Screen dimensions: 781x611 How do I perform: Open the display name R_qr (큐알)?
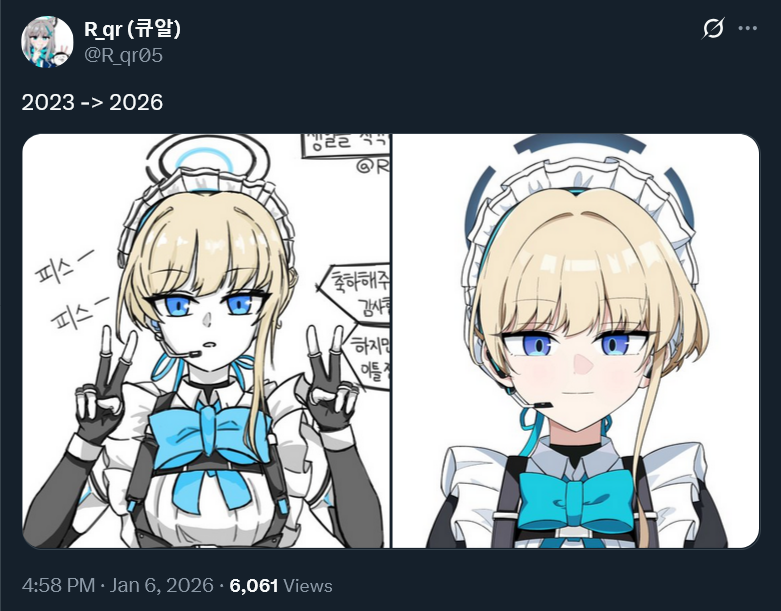click(x=132, y=29)
